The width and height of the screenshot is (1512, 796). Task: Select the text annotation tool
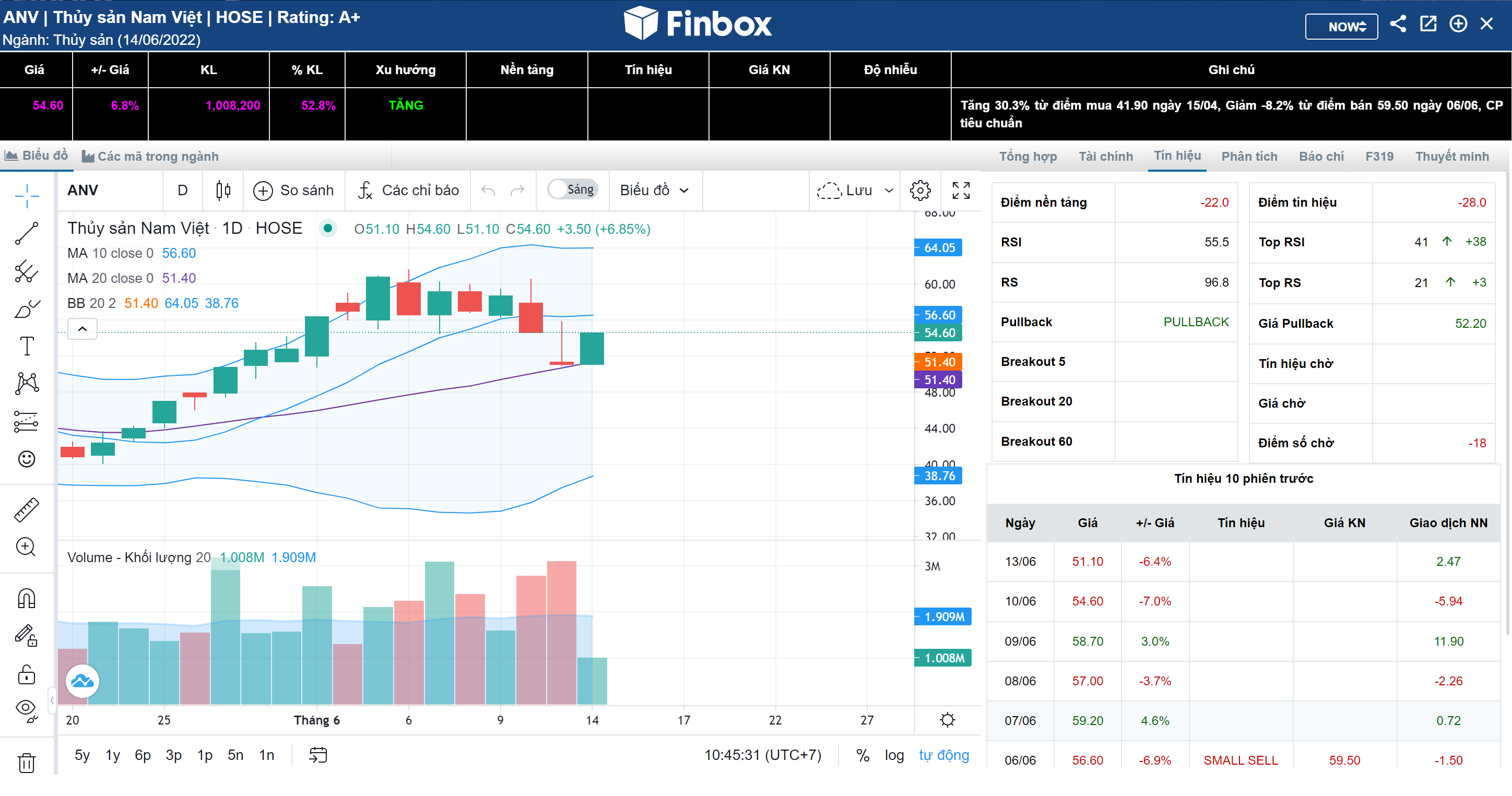click(27, 347)
